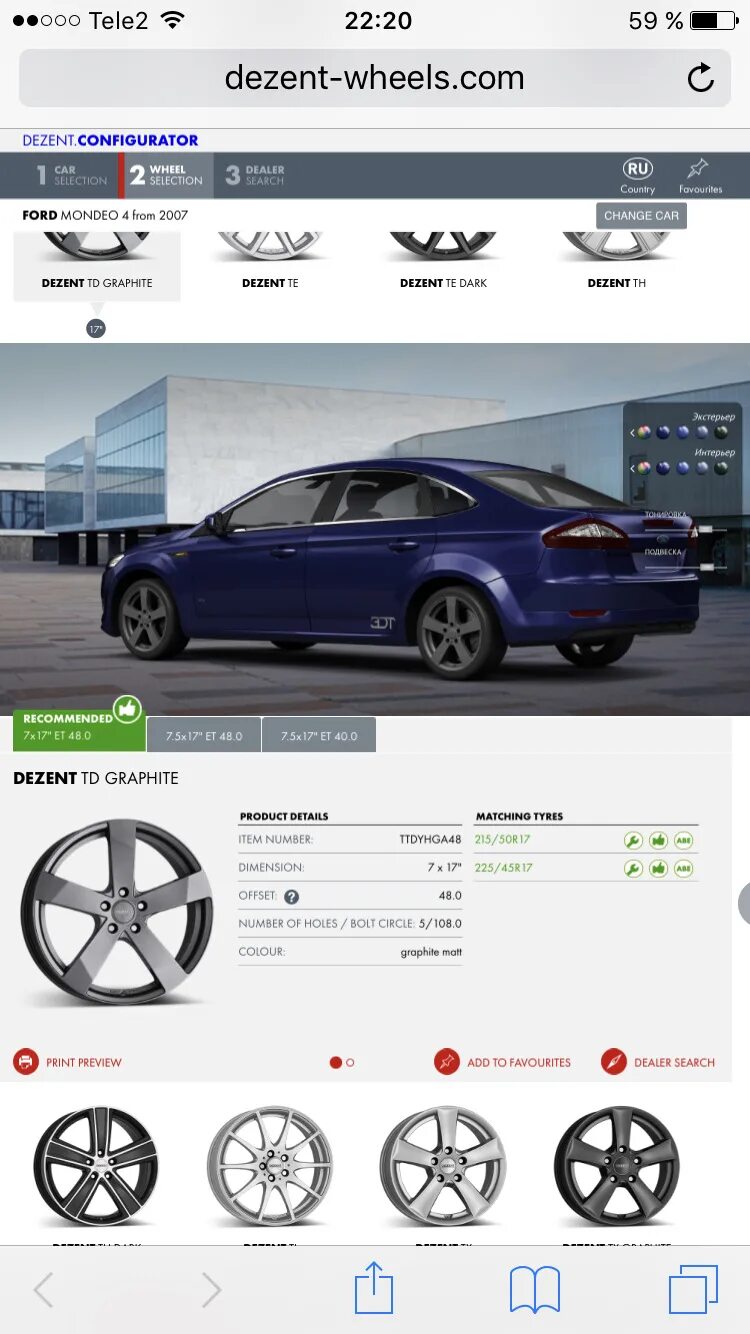This screenshot has width=750, height=1334.
Task: Open the Country selector RU icon
Action: 637,168
